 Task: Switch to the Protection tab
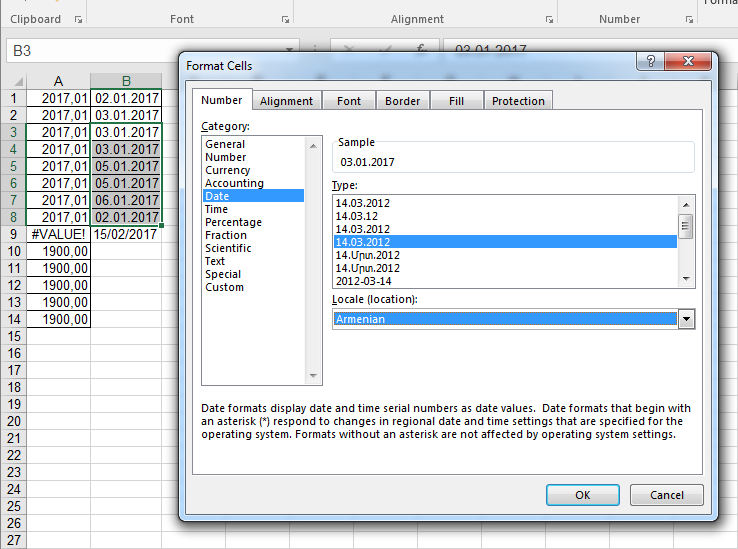(518, 101)
